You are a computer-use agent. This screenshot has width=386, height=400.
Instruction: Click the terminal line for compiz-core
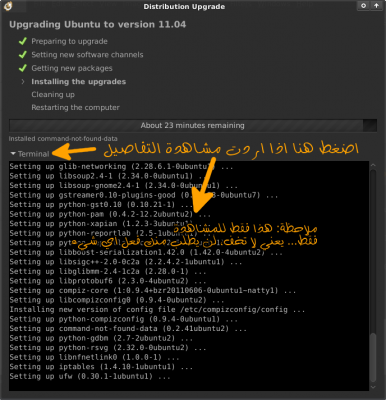tap(153, 291)
